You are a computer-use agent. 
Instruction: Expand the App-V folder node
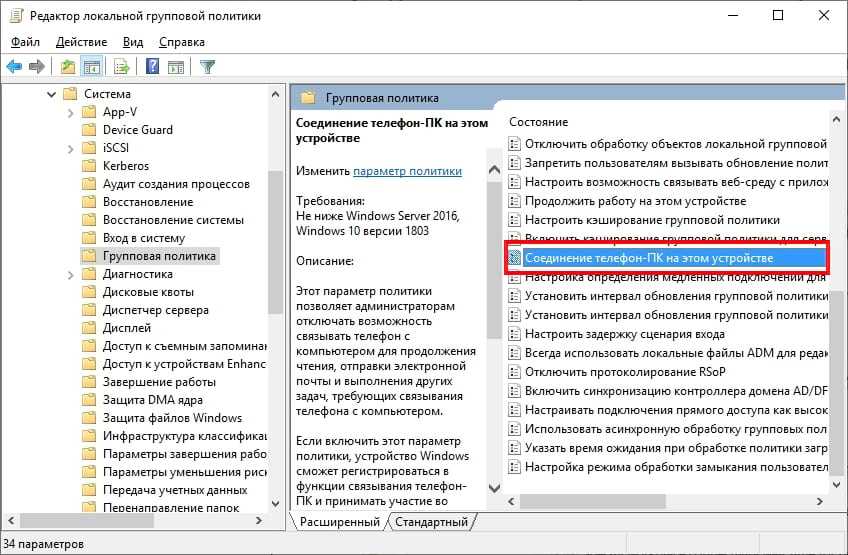(69, 112)
